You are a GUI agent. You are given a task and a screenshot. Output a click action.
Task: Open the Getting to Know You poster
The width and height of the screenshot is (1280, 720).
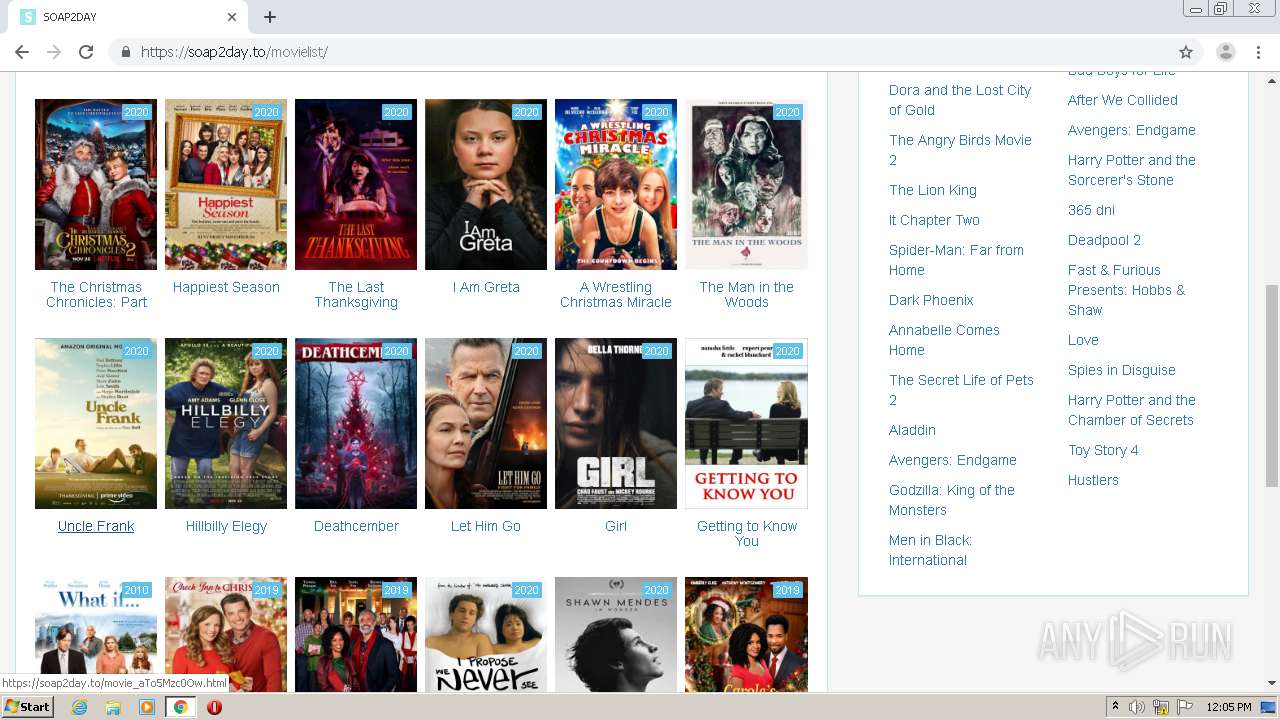[x=746, y=423]
